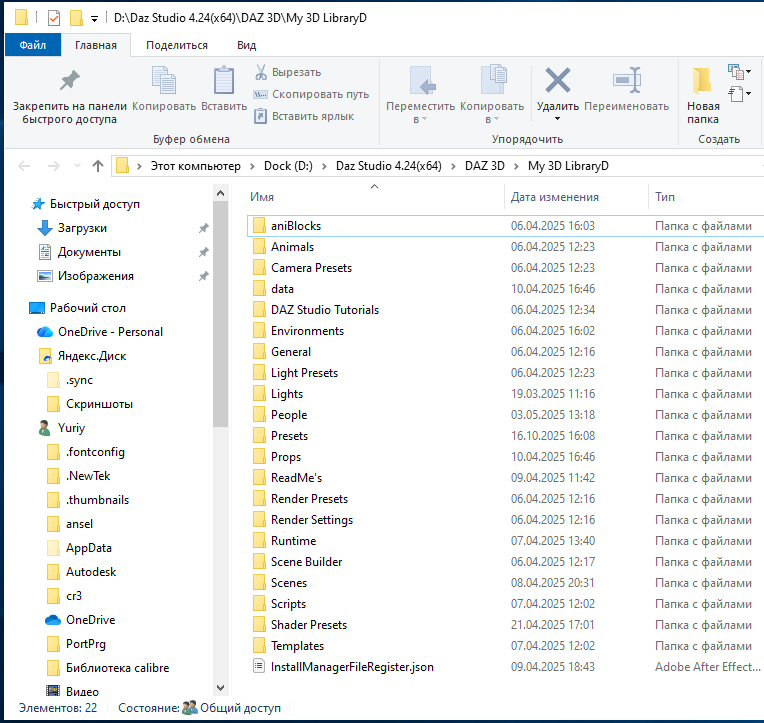This screenshot has width=764, height=723.
Task: Click the Скопировать путь icon
Action: pyautogui.click(x=261, y=94)
